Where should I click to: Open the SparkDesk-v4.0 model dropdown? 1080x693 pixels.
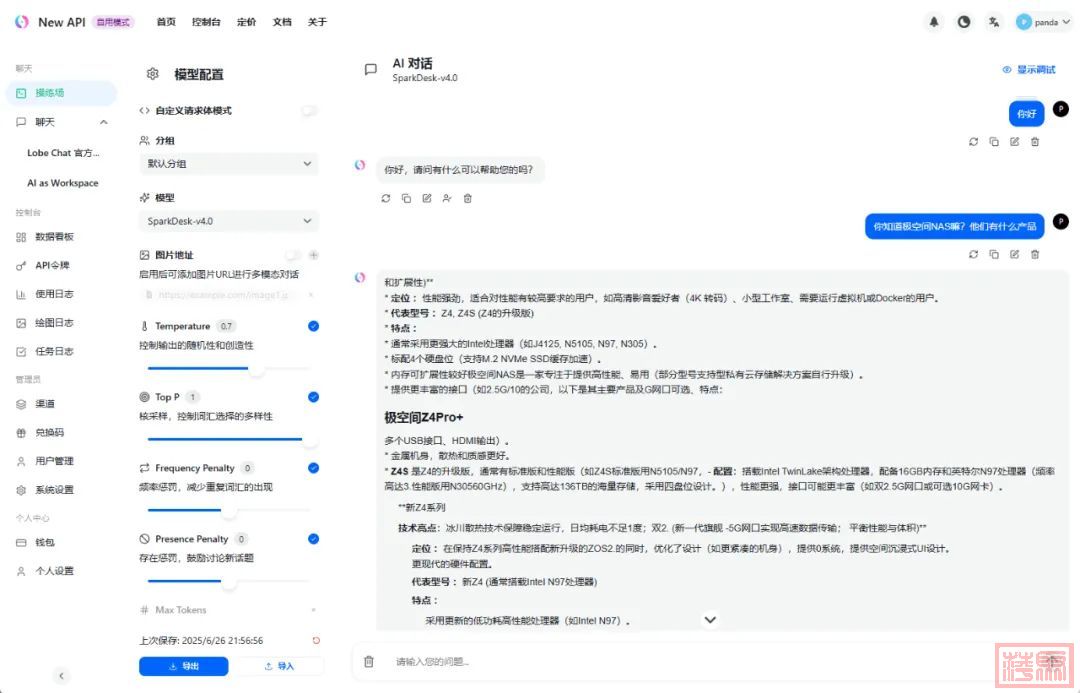tap(228, 221)
